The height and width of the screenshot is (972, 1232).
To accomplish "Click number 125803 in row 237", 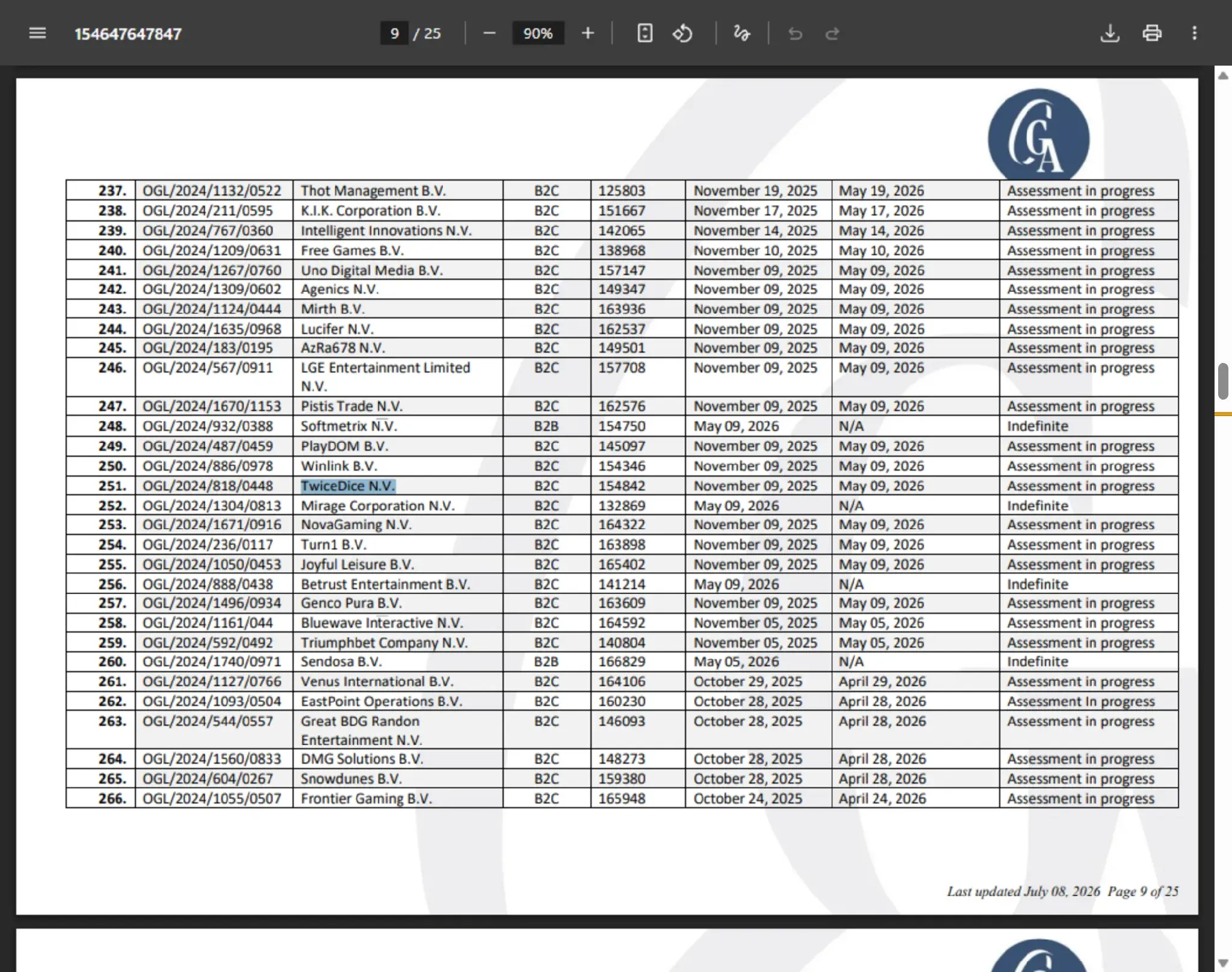I will coord(621,191).
